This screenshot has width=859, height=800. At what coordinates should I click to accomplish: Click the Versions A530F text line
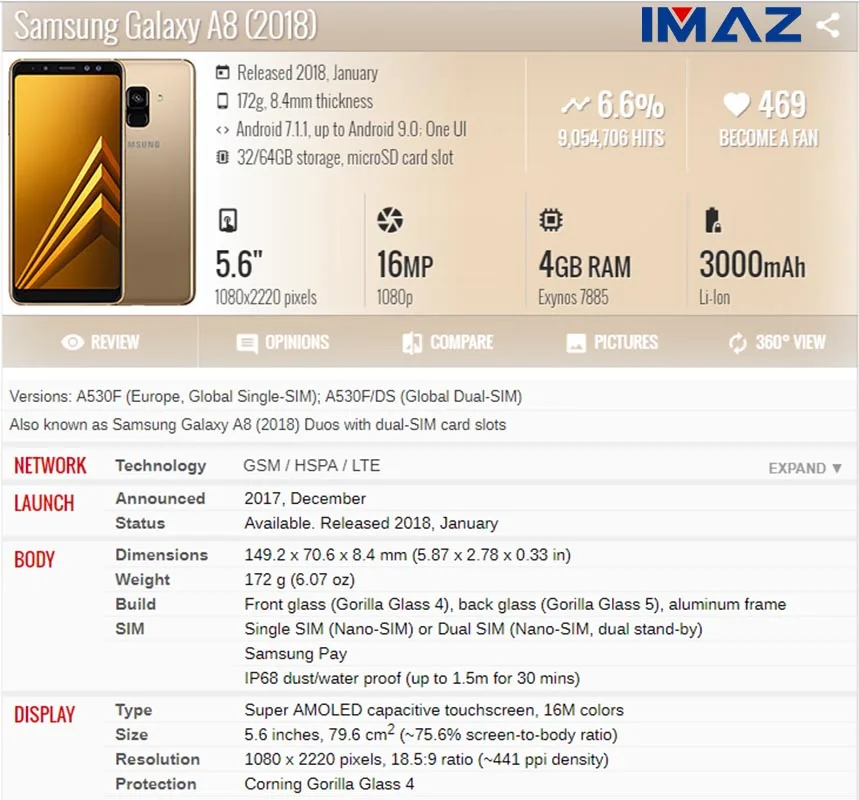coord(266,396)
